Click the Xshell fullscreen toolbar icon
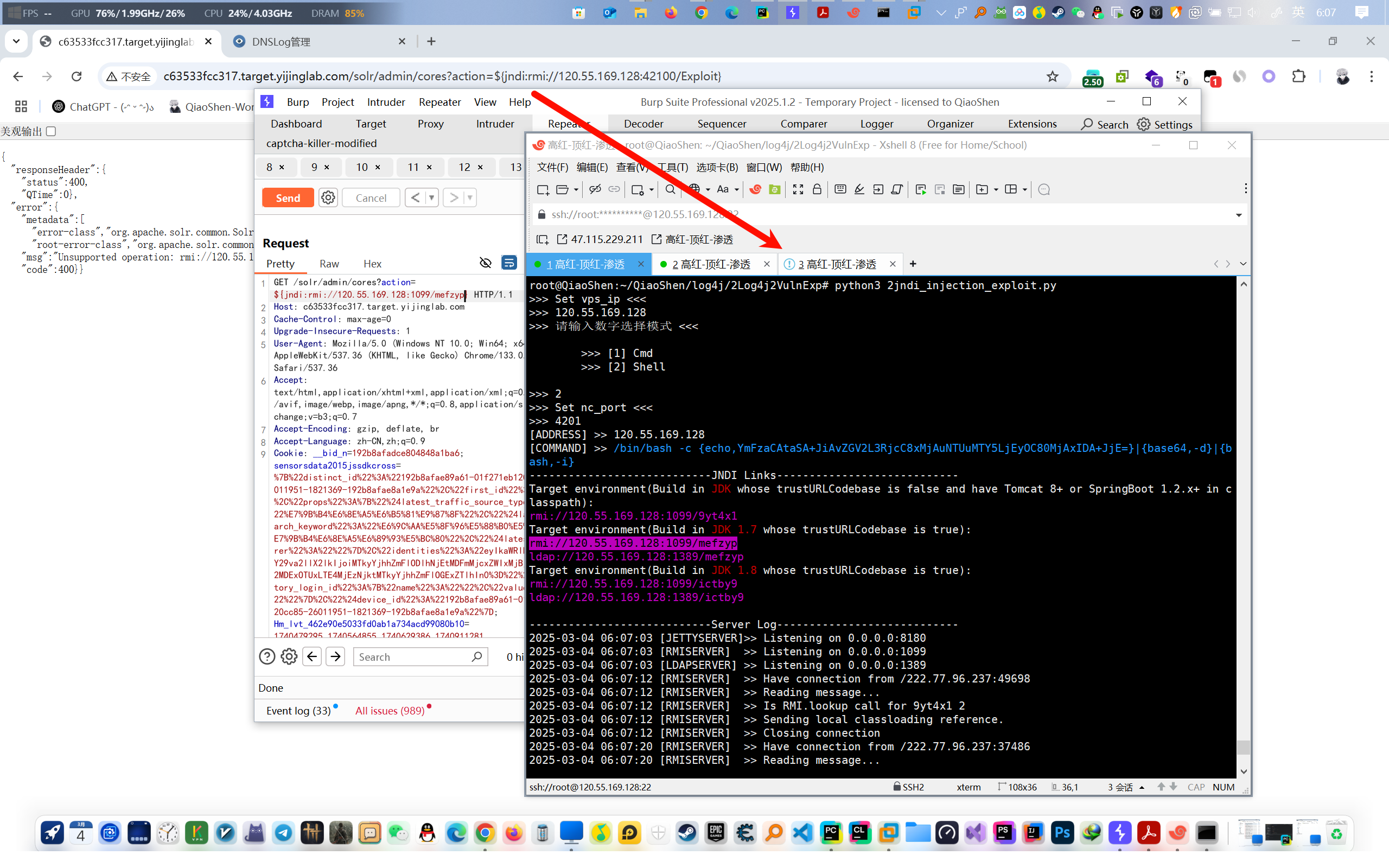Viewport: 1389px width, 868px height. tap(798, 189)
